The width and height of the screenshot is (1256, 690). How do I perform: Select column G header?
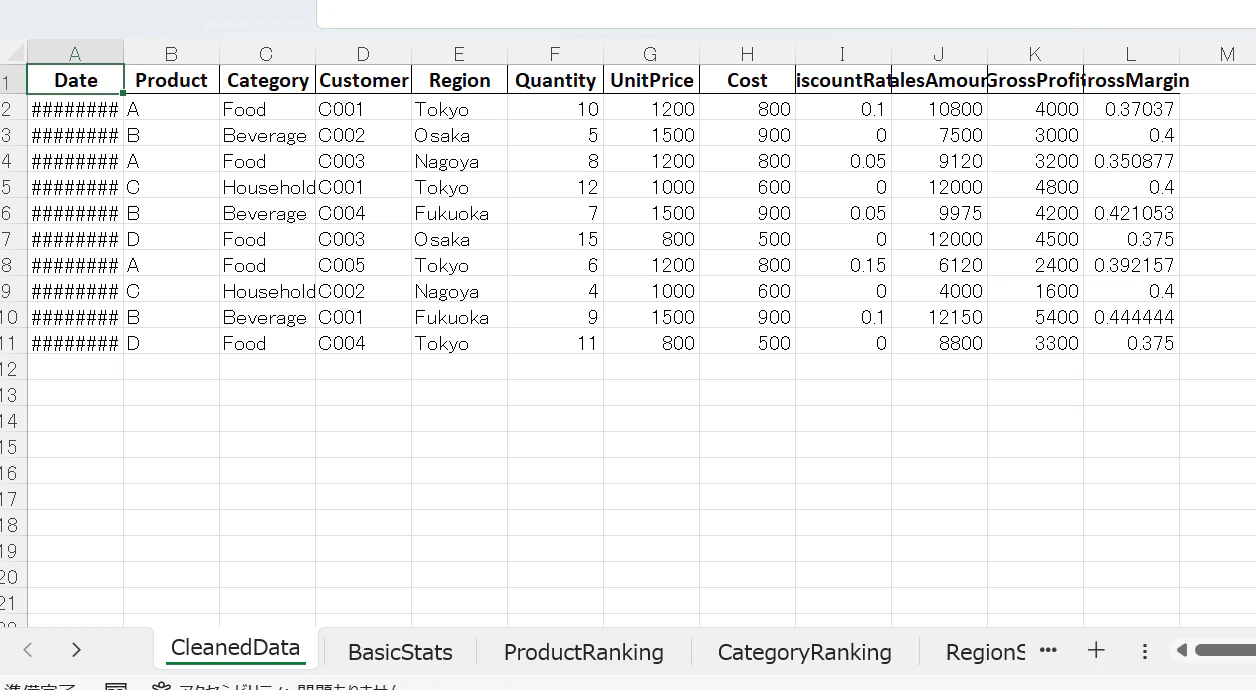pos(651,54)
